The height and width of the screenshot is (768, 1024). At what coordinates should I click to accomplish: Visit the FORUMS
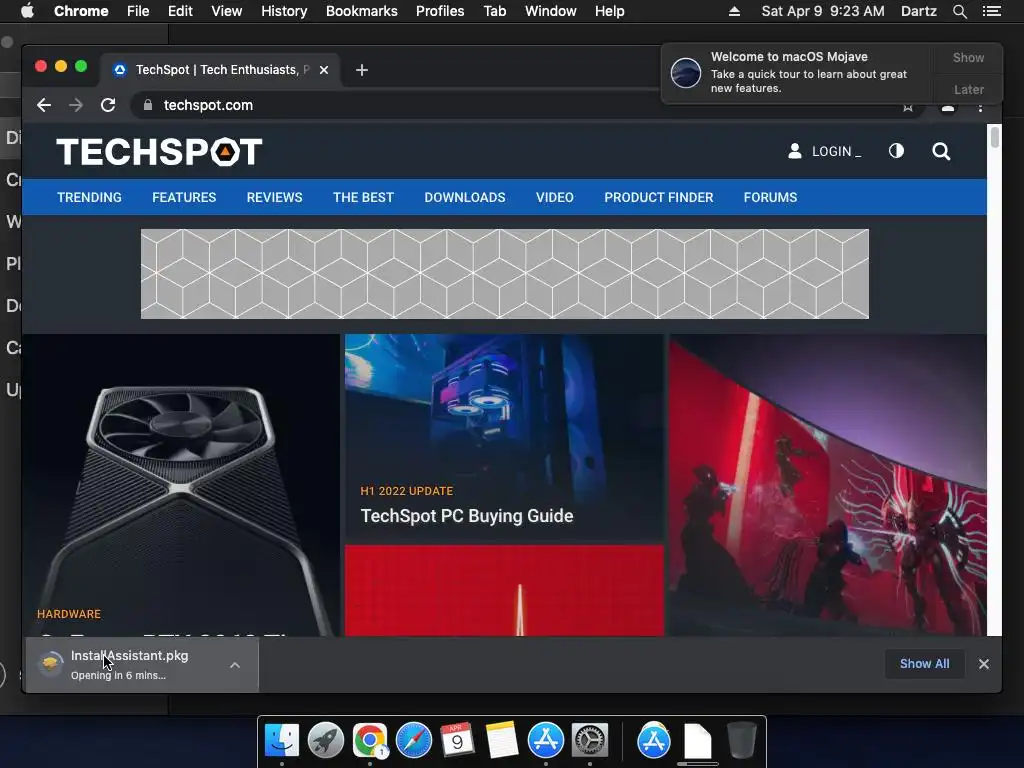[x=770, y=197]
